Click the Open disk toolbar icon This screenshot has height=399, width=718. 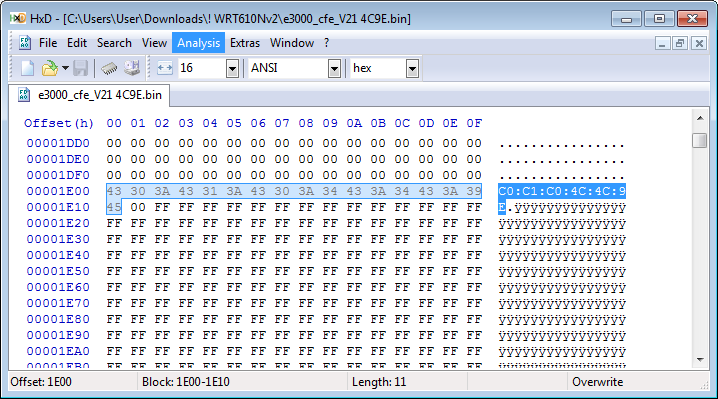click(x=132, y=68)
